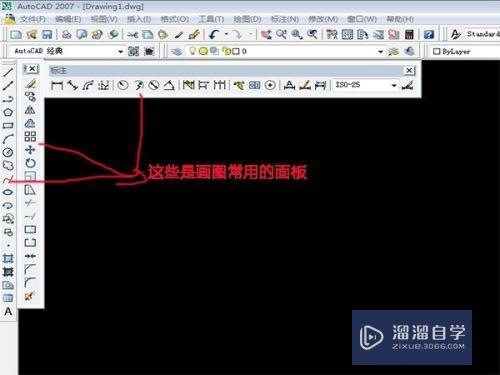Choose the Offset tool
500x375 pixels.
click(30, 123)
